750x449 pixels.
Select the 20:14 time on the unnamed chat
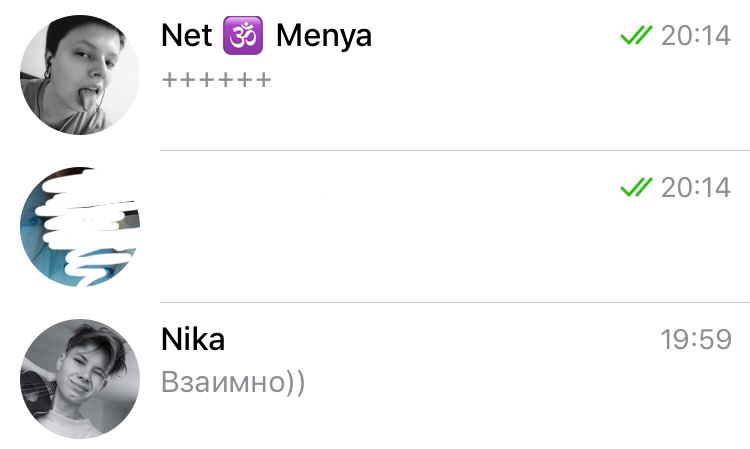(696, 187)
